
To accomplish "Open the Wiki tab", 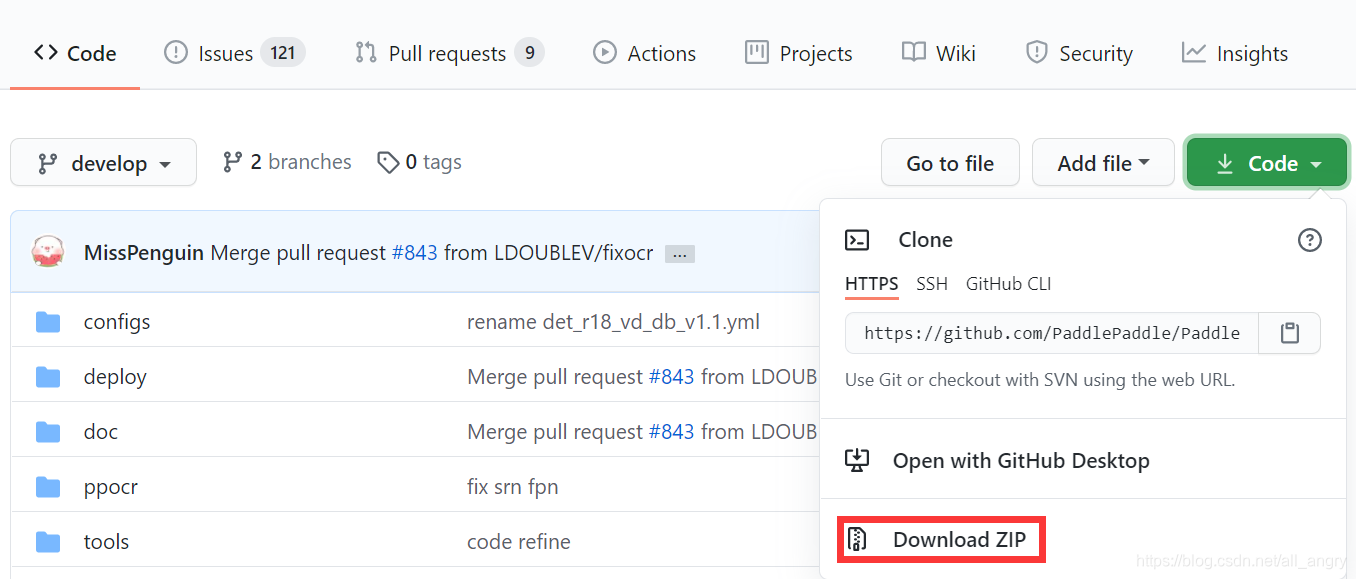I will tap(938, 53).
